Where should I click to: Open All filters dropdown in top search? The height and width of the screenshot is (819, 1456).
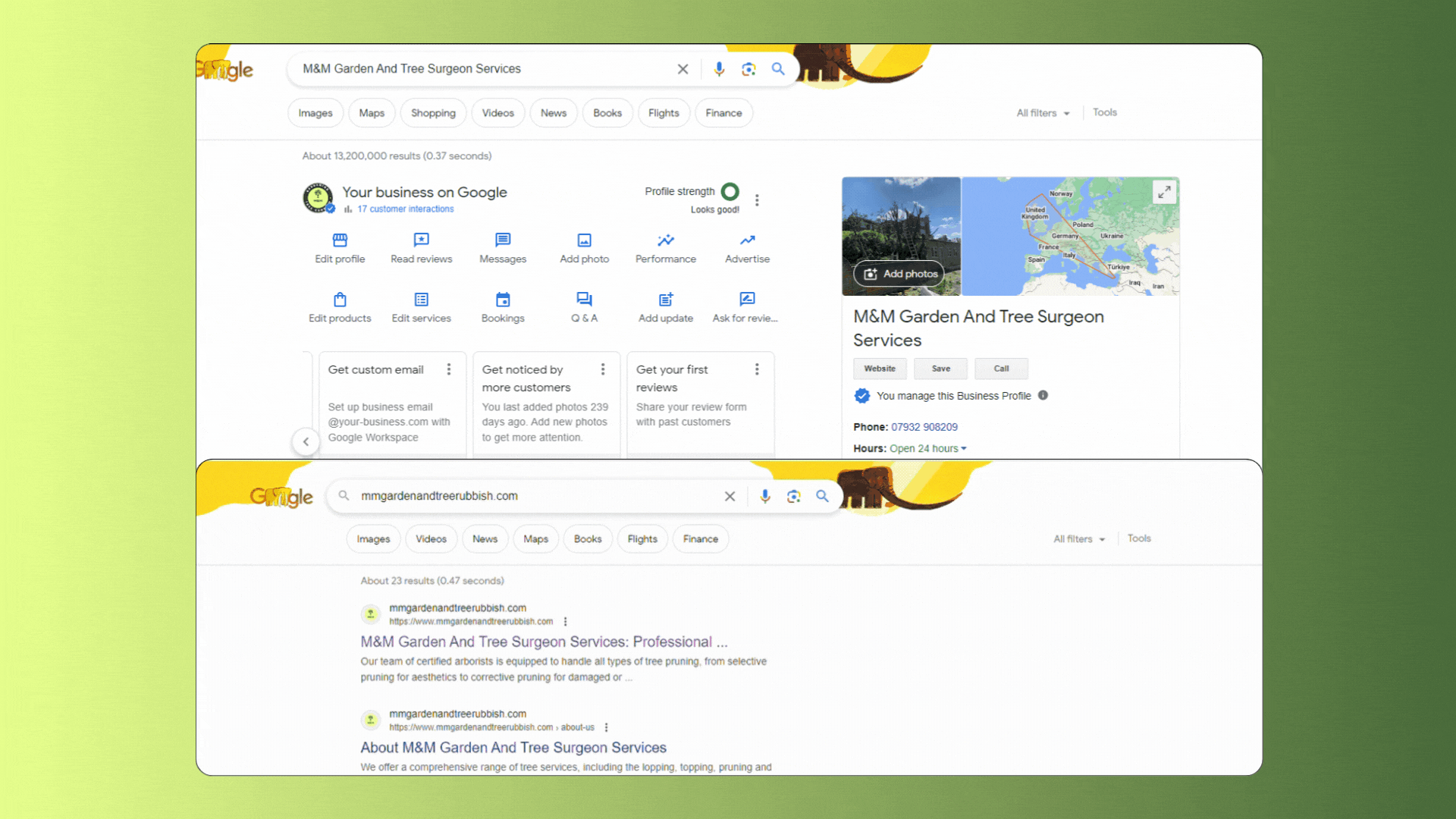click(1043, 113)
